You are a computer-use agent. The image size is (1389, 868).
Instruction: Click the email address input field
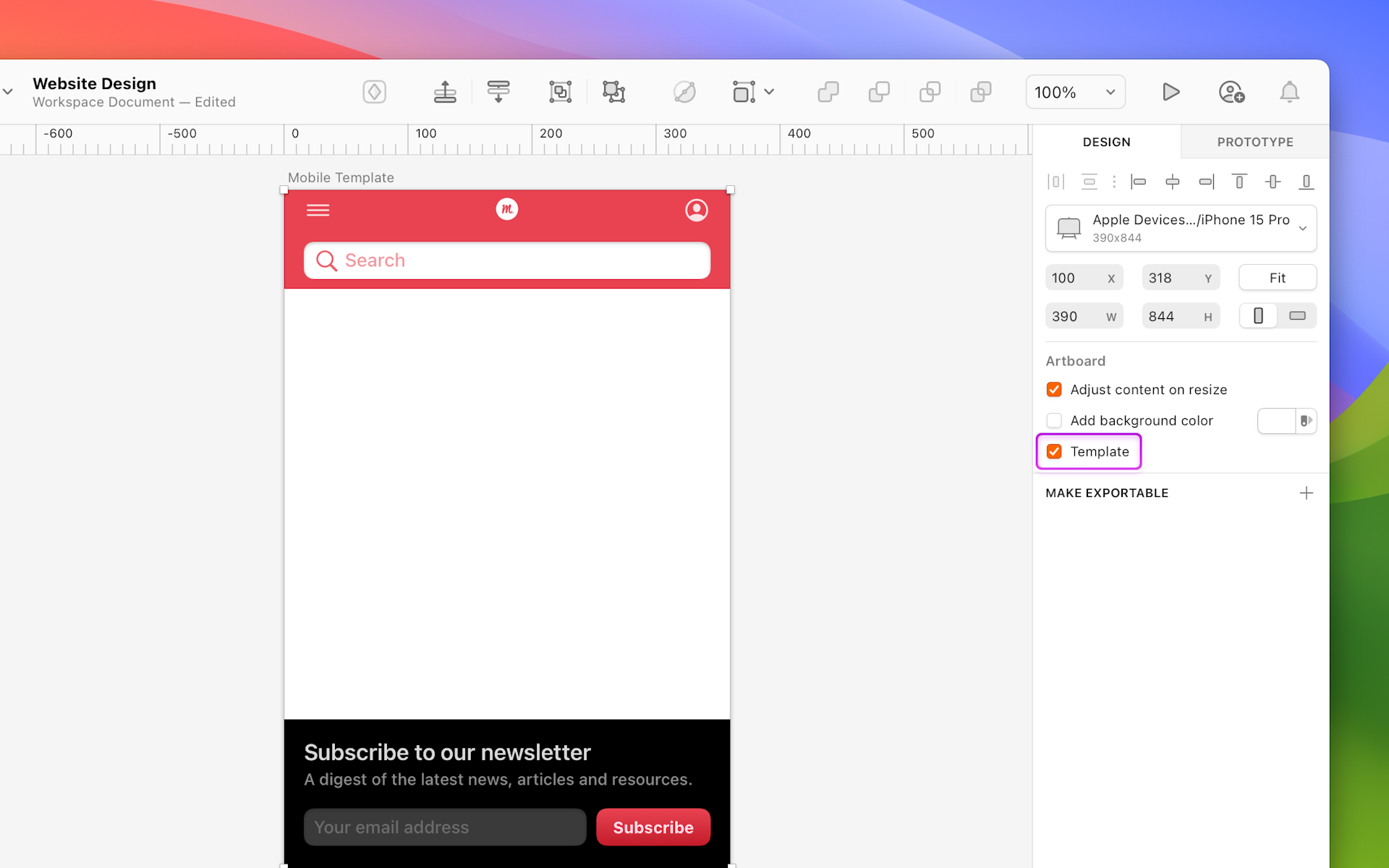click(445, 827)
